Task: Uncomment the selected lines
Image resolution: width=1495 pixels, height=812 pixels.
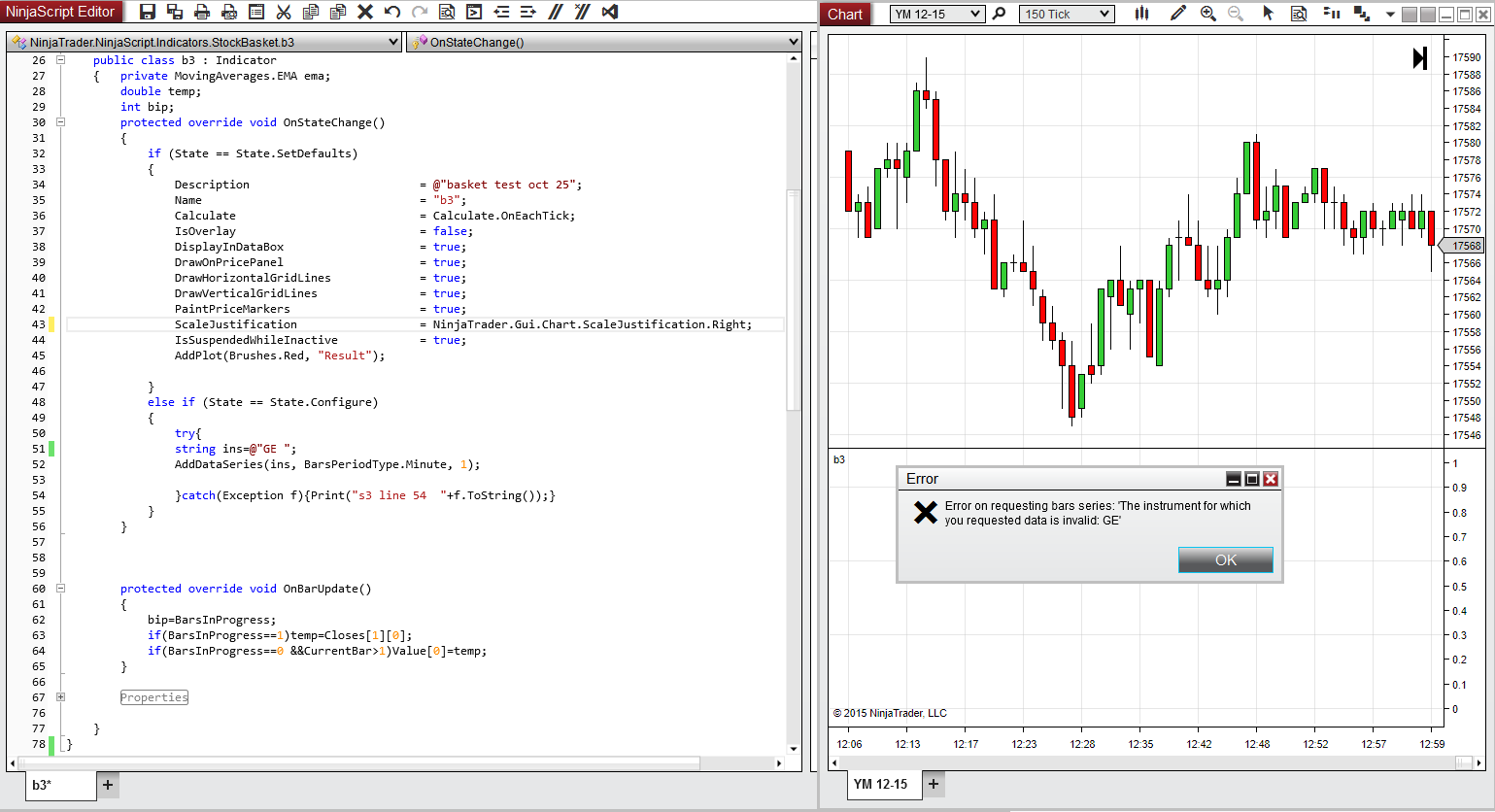Action: pos(583,12)
